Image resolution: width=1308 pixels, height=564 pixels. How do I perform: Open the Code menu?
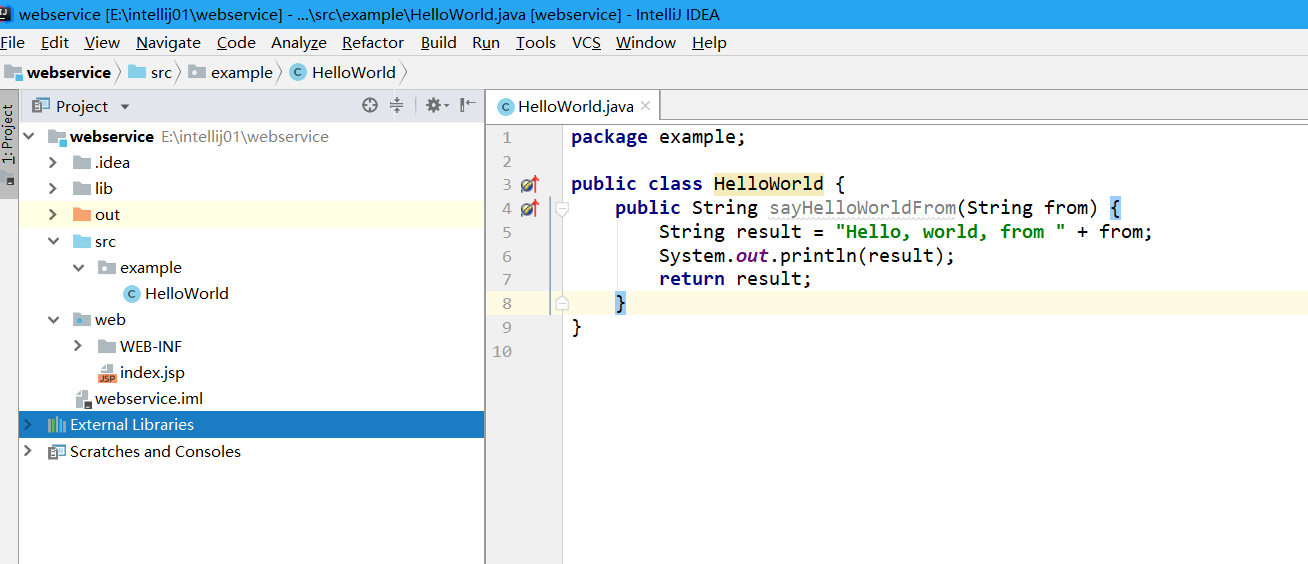(236, 43)
